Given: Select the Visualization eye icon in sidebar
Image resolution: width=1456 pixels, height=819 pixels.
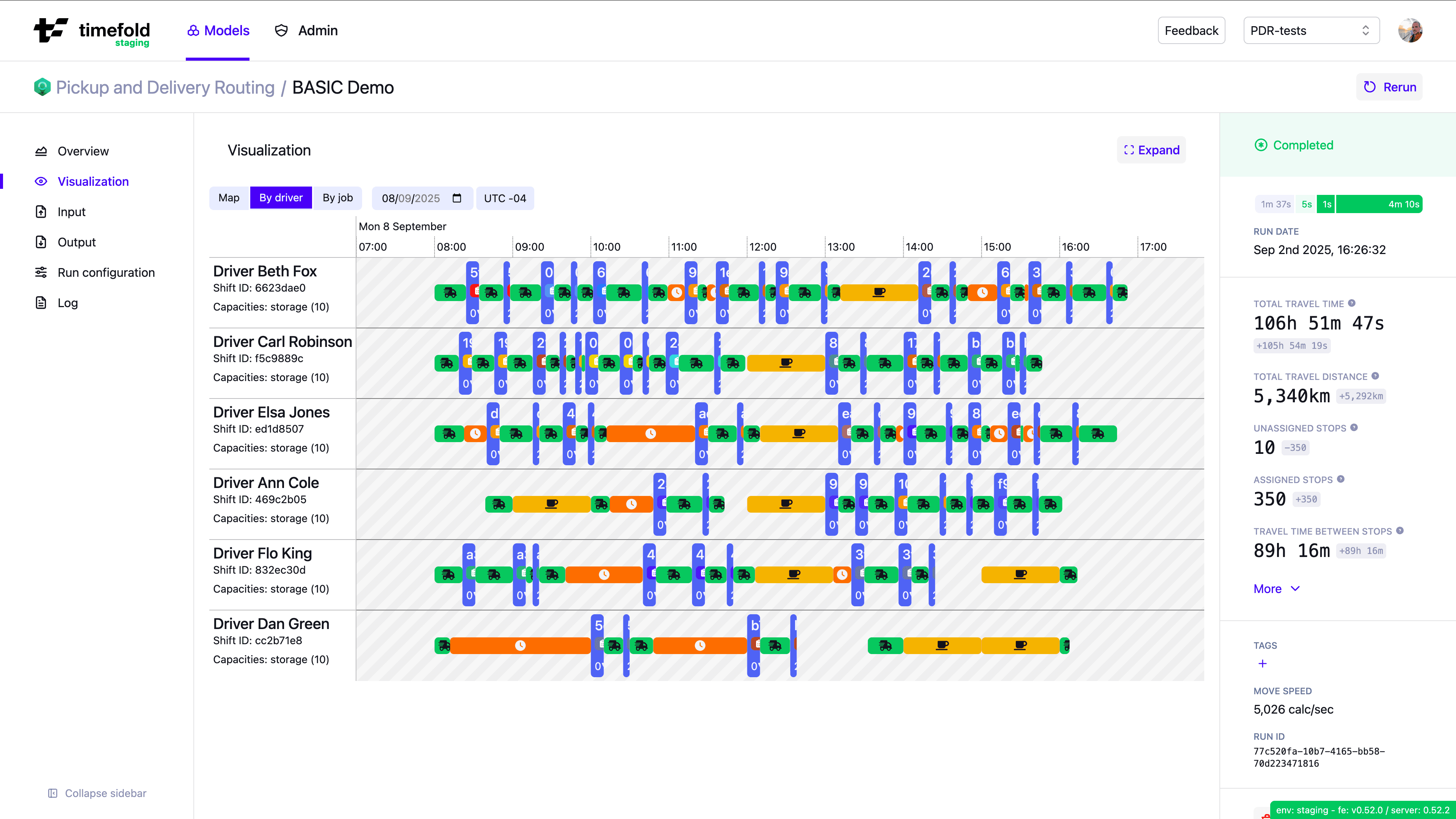Looking at the screenshot, I should 41,182.
